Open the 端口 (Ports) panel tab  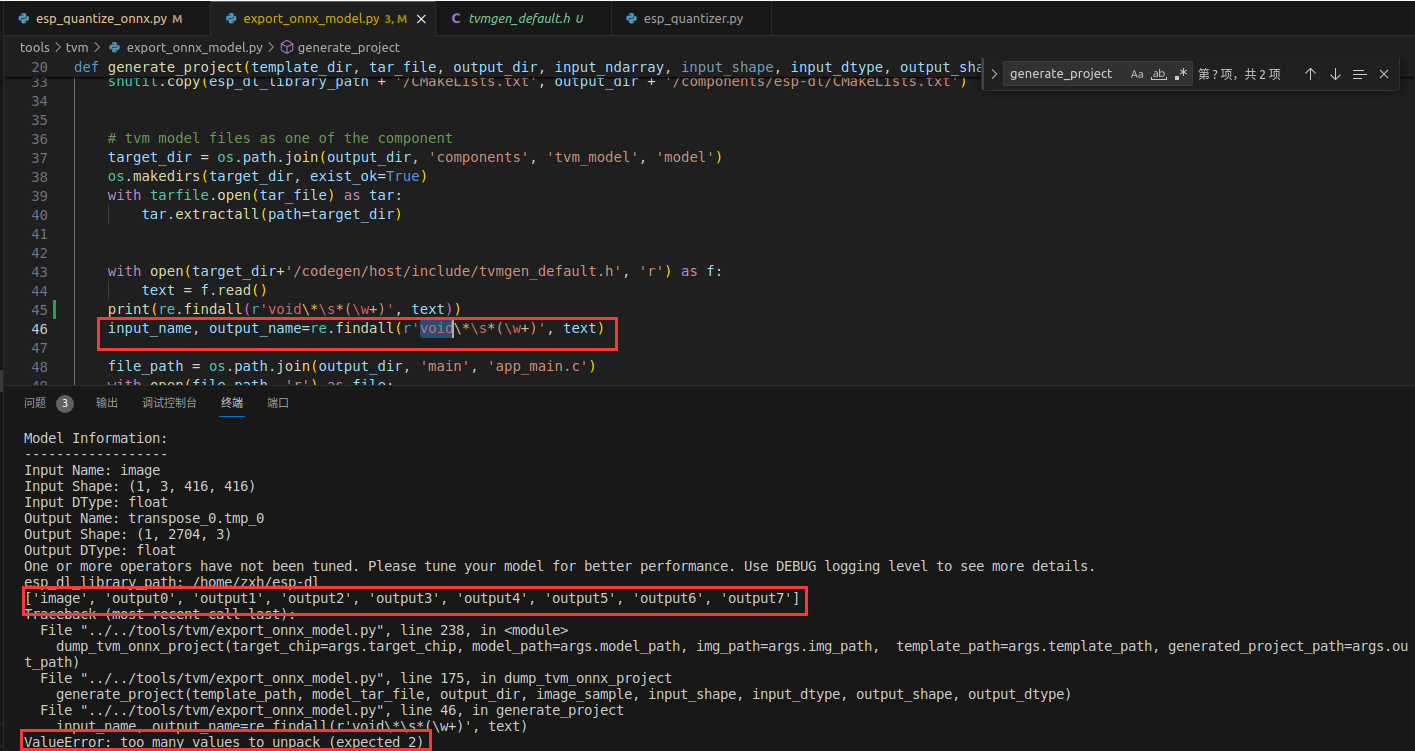278,403
